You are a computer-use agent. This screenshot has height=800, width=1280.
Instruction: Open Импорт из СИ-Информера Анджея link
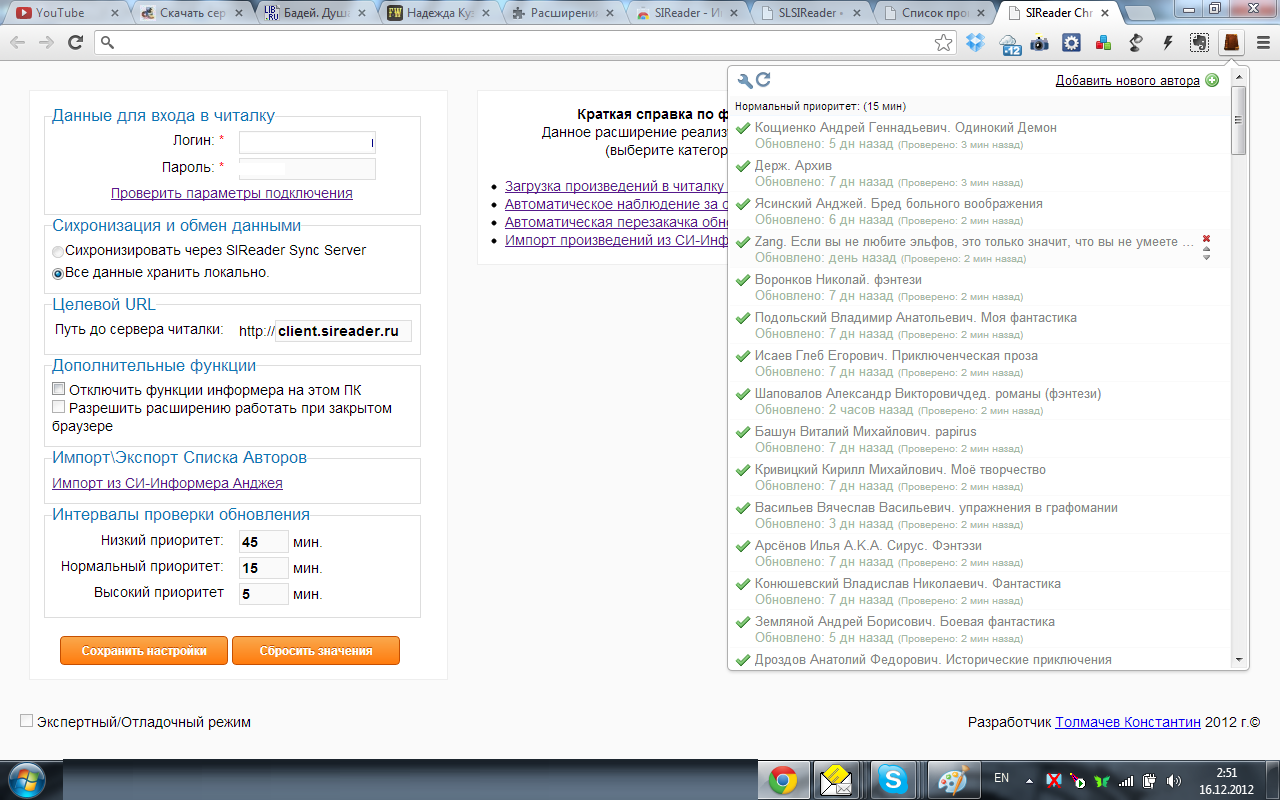point(167,483)
